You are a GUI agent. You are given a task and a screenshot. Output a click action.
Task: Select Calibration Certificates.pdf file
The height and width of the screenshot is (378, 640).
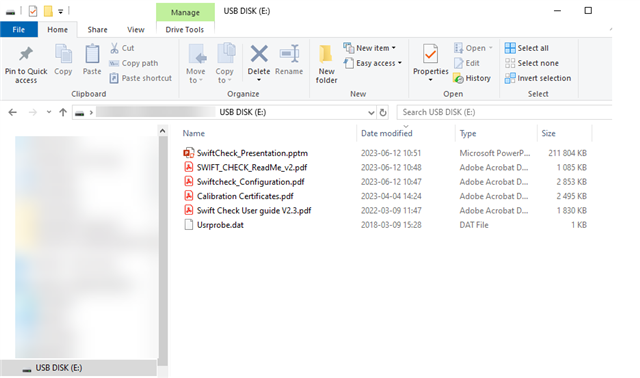pyautogui.click(x=245, y=196)
